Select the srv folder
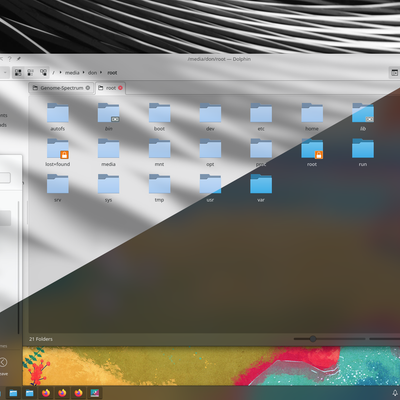This screenshot has width=400, height=400. [58, 188]
